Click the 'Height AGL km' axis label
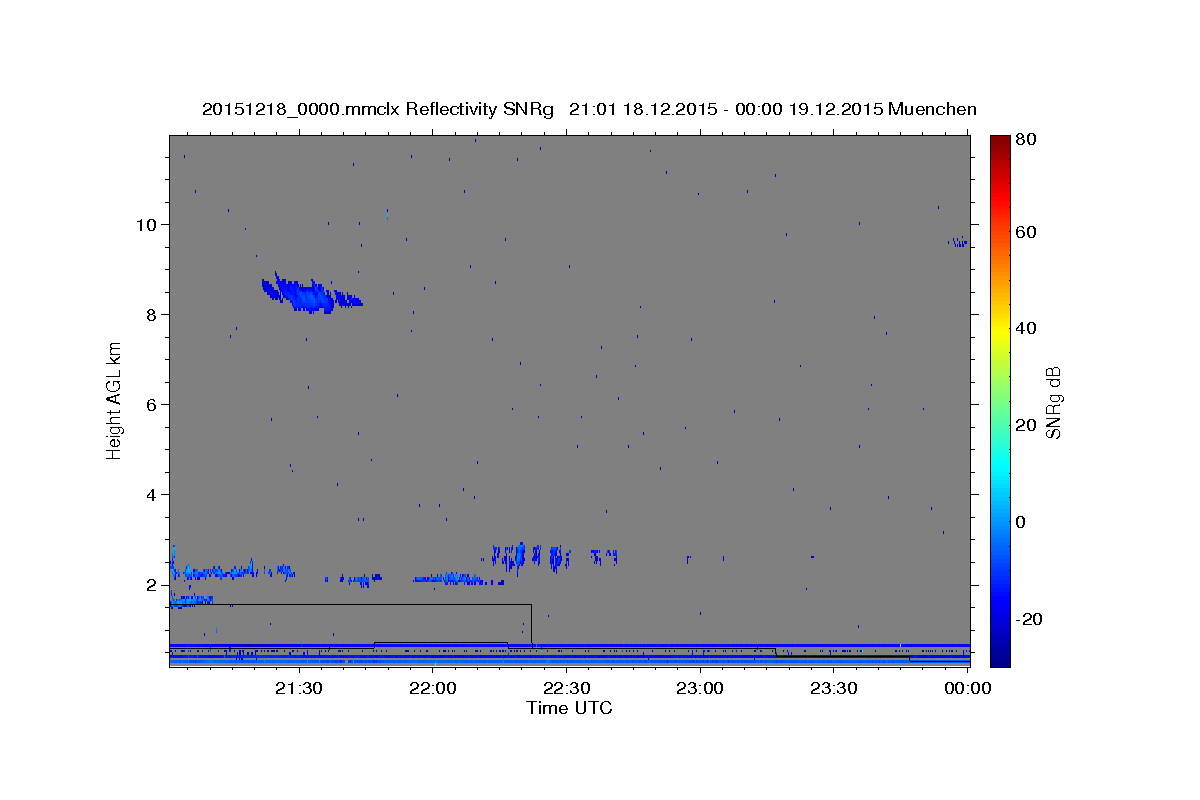The width and height of the screenshot is (1200, 800). 114,400
